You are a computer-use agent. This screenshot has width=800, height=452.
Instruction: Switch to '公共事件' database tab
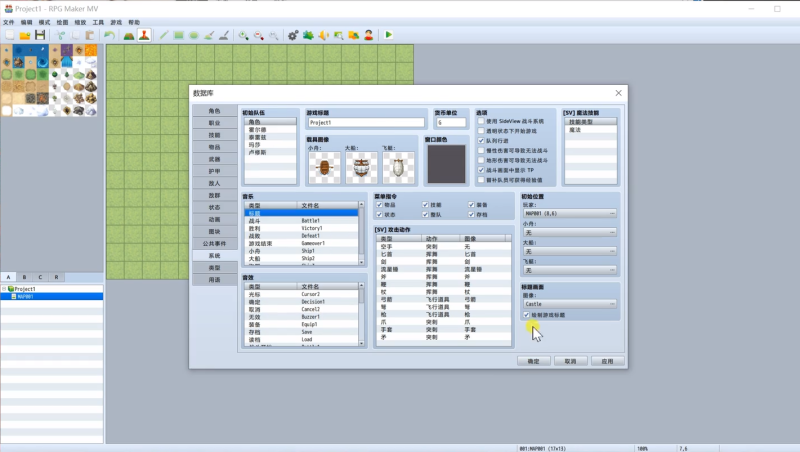point(214,243)
